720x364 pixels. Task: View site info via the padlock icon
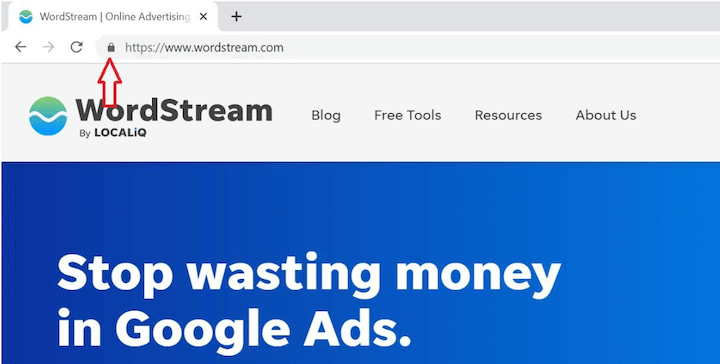point(111,47)
